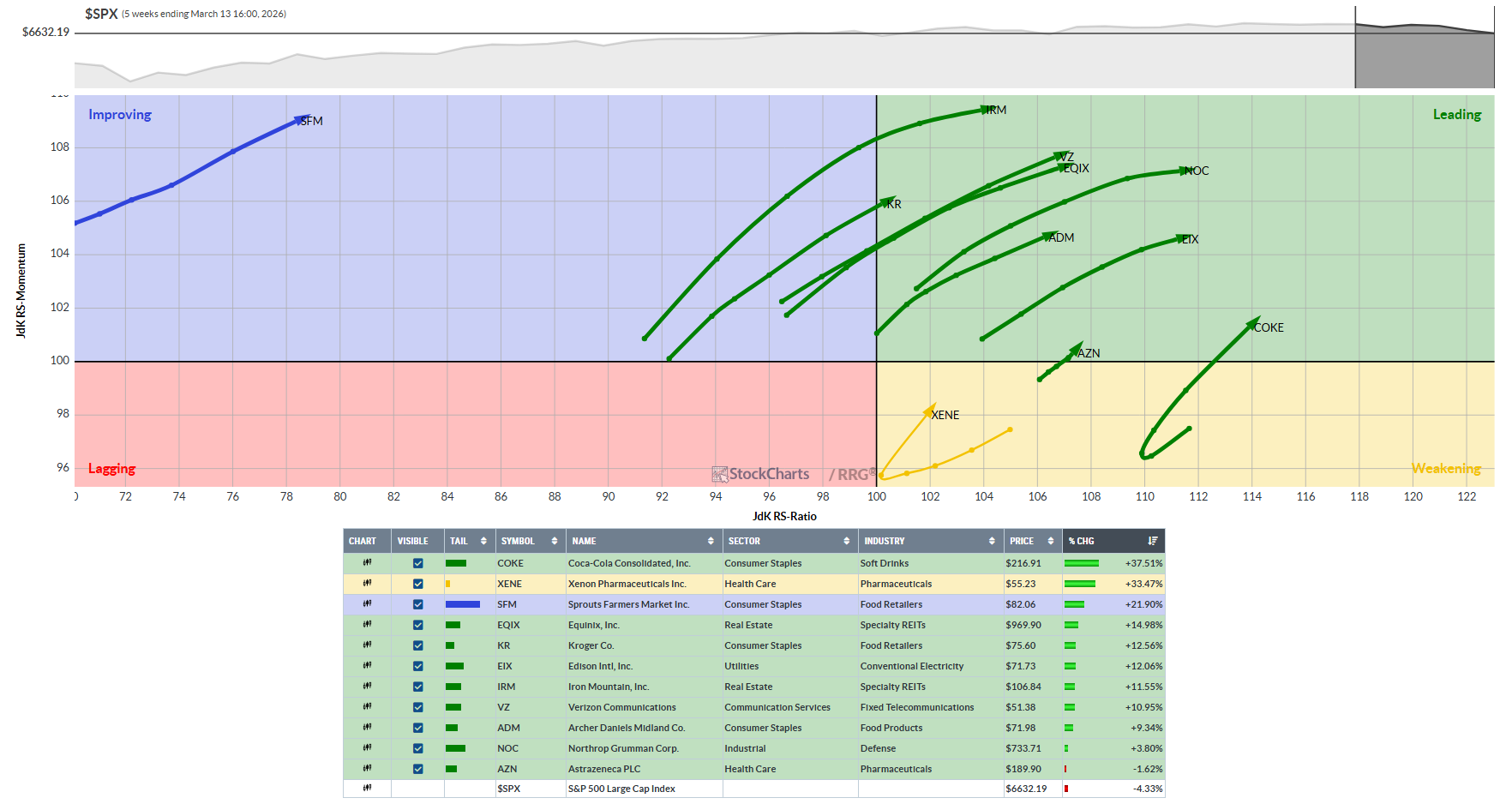Click the +37.51% change value
The height and width of the screenshot is (810, 1512).
(1143, 563)
